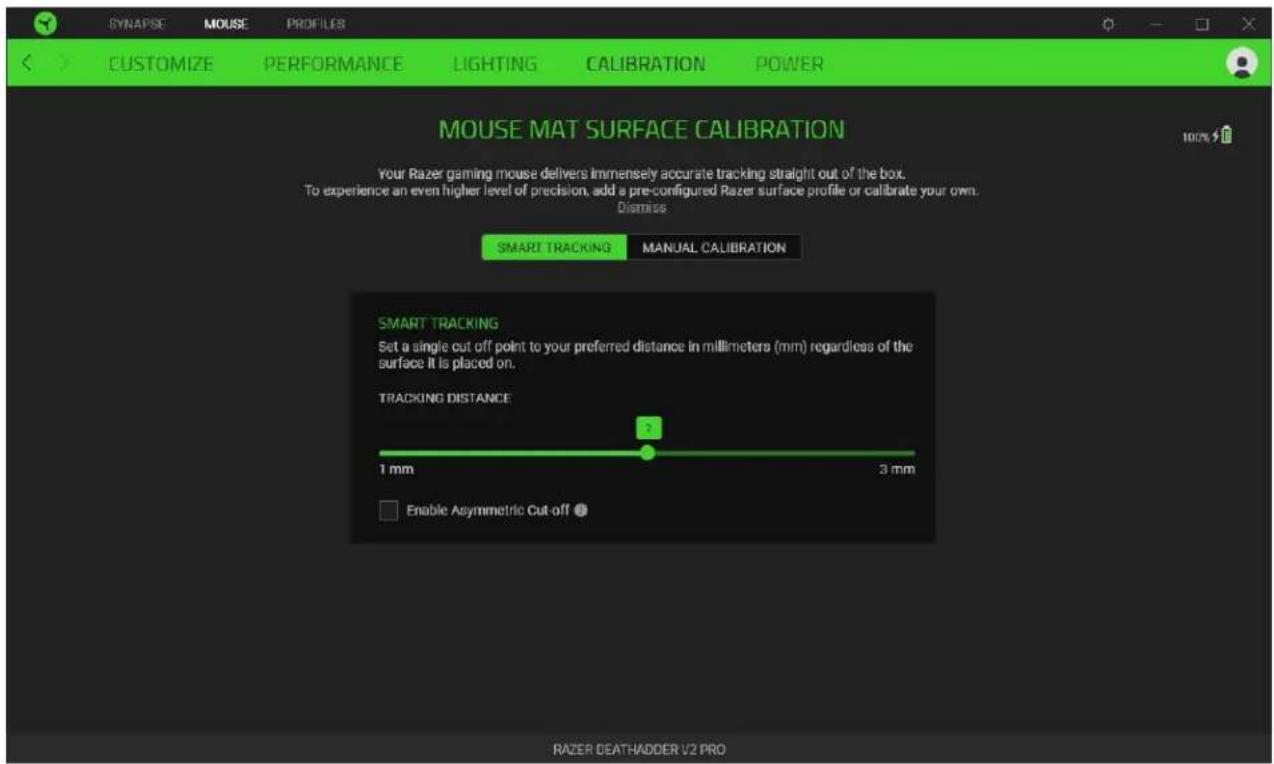
Task: Switch to the Power tab
Action: pos(789,64)
